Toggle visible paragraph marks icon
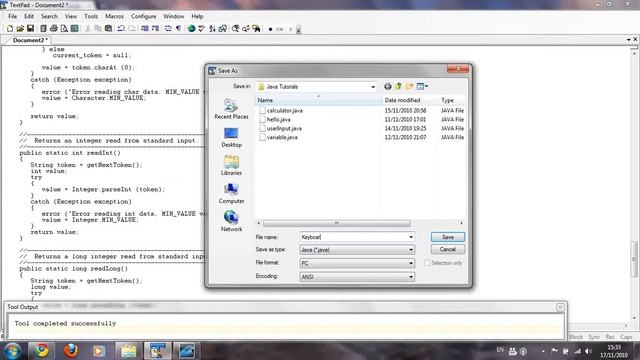This screenshot has height=360, width=640. point(178,29)
